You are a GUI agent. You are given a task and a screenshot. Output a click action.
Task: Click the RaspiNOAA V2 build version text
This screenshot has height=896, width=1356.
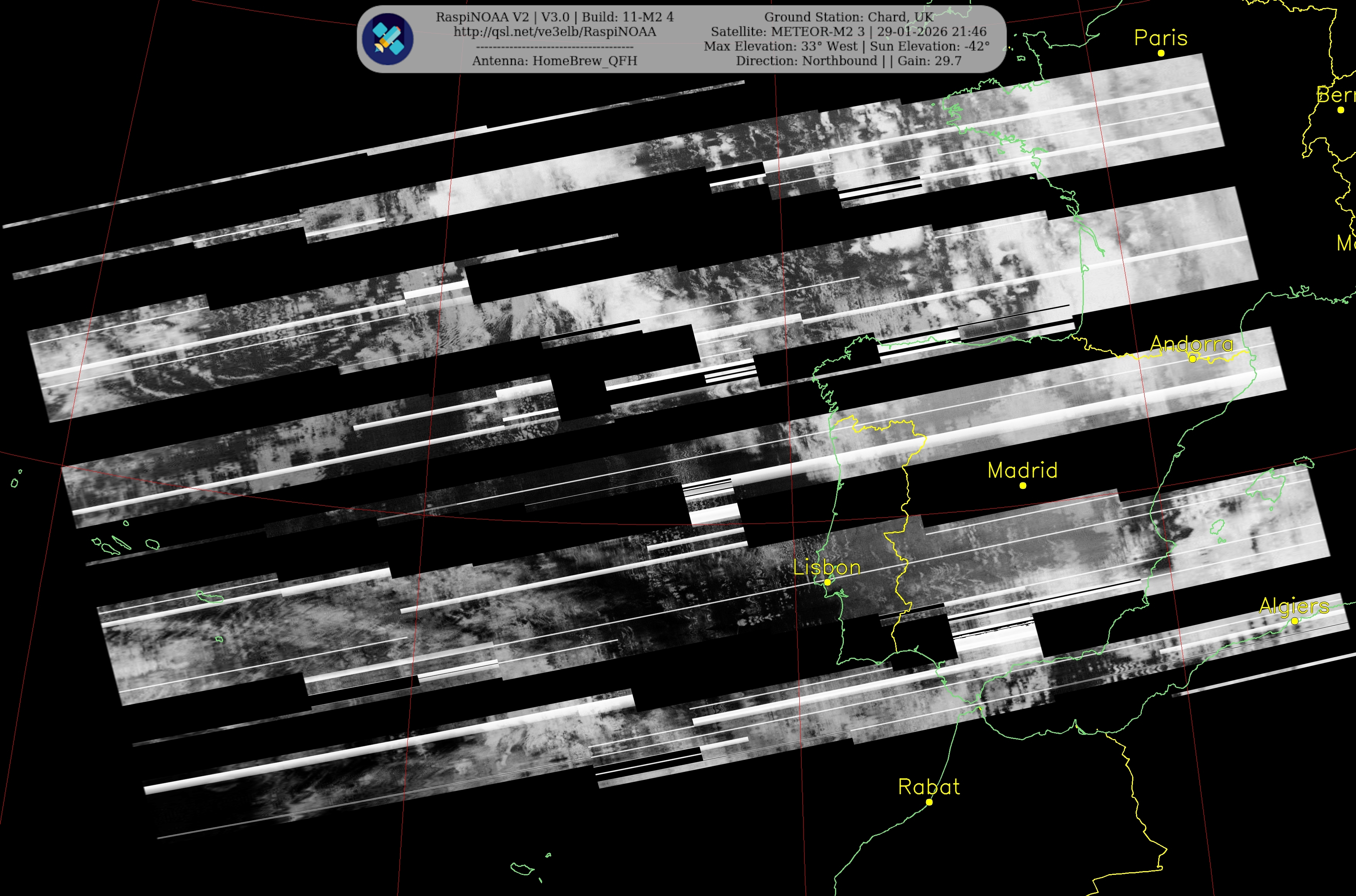(554, 17)
